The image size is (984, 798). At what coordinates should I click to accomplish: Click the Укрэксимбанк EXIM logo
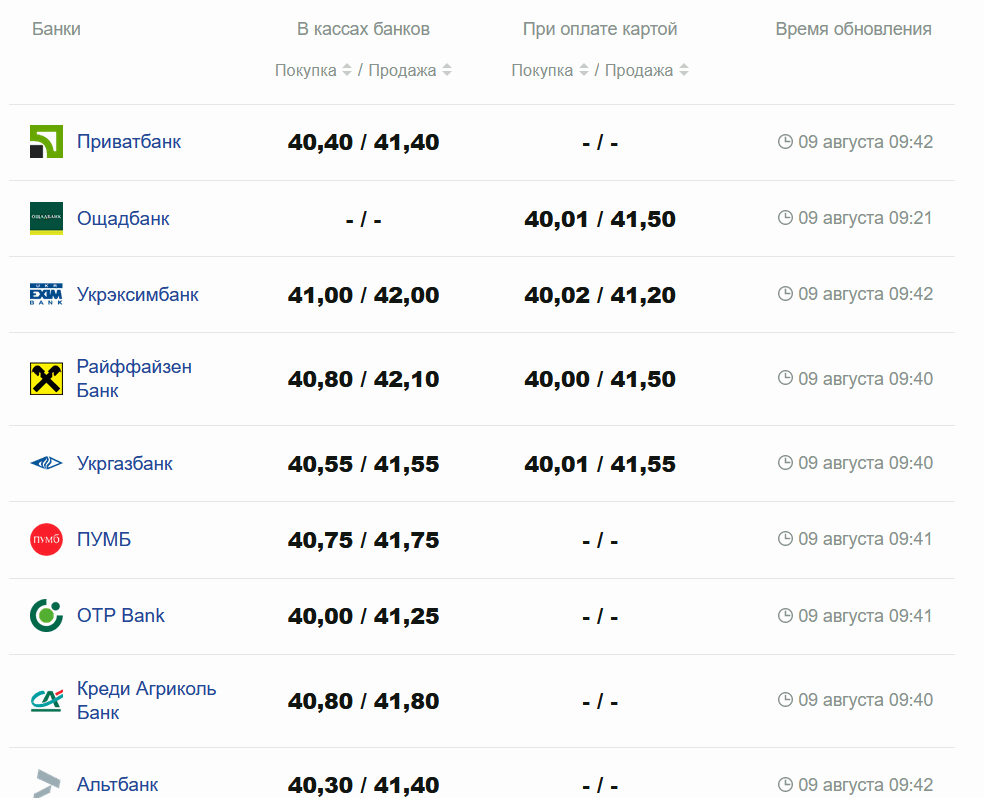pos(46,295)
